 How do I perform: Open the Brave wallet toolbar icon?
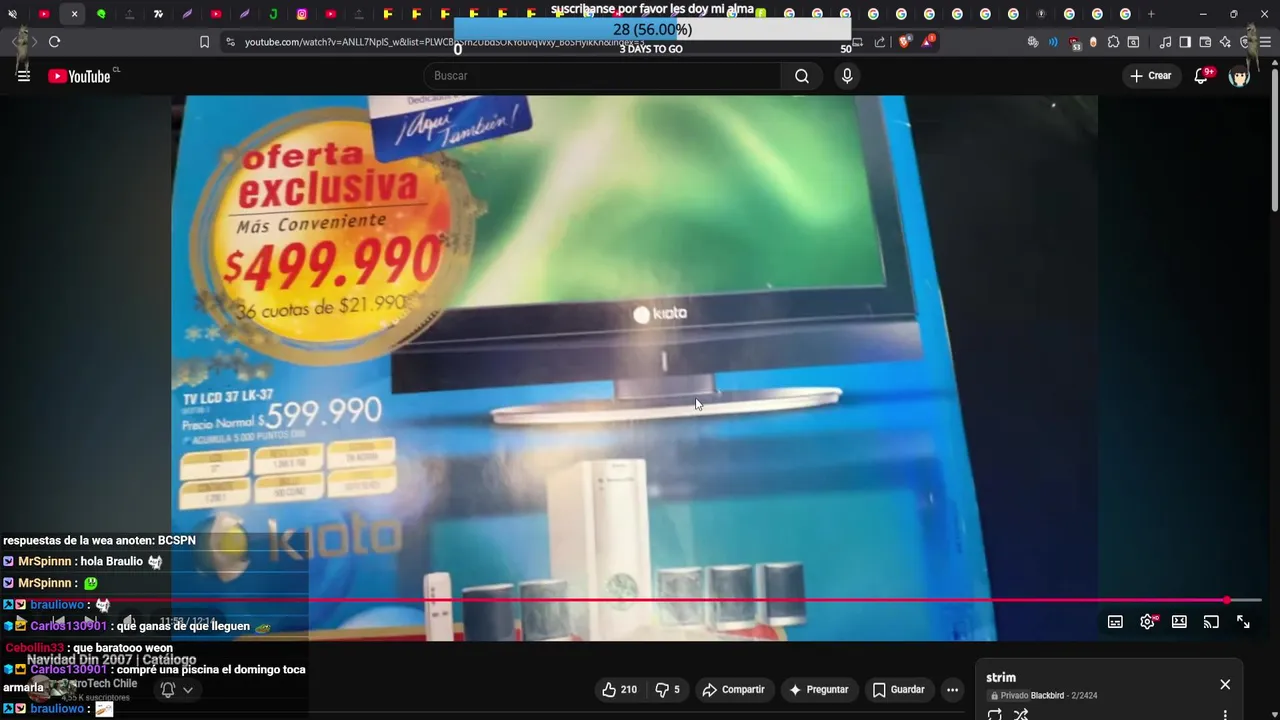point(1205,42)
